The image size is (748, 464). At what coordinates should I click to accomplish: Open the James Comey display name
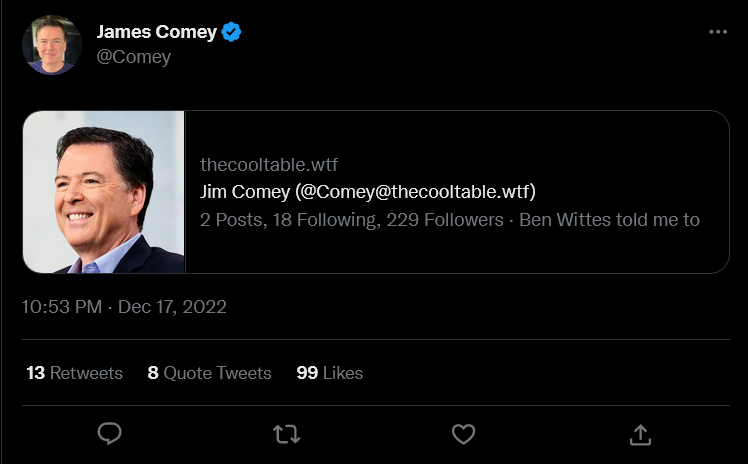point(156,32)
